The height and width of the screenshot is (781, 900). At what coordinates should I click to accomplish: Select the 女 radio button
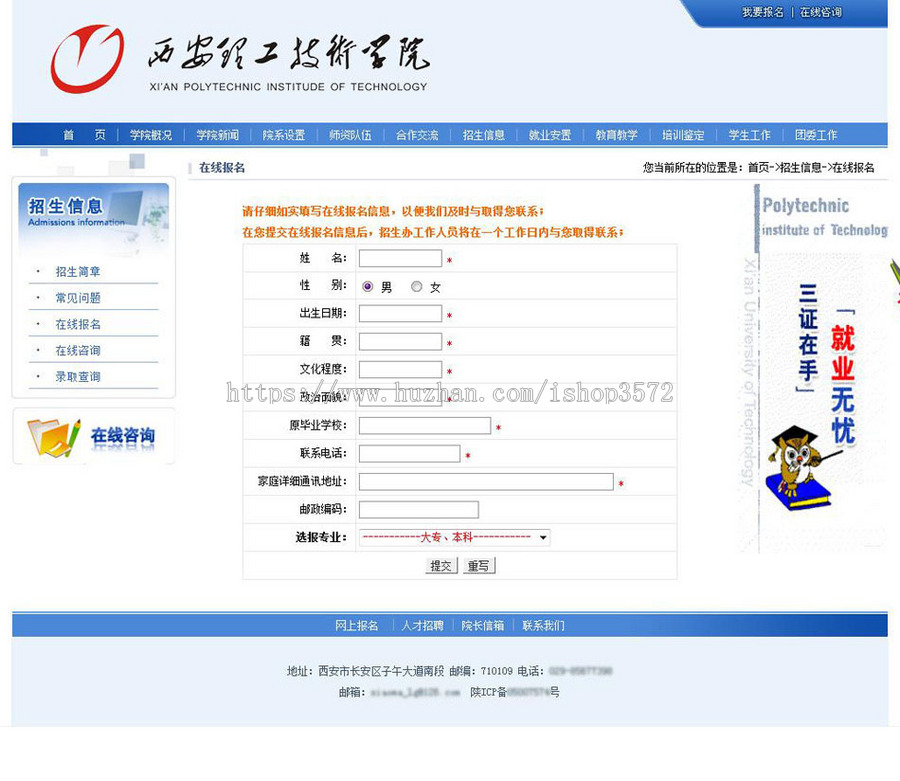coord(417,286)
